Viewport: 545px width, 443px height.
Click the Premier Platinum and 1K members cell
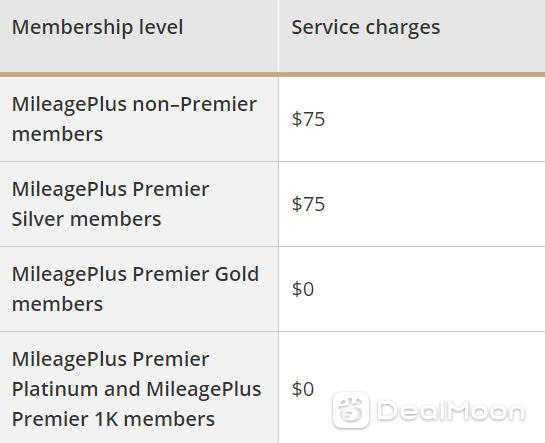click(x=139, y=388)
